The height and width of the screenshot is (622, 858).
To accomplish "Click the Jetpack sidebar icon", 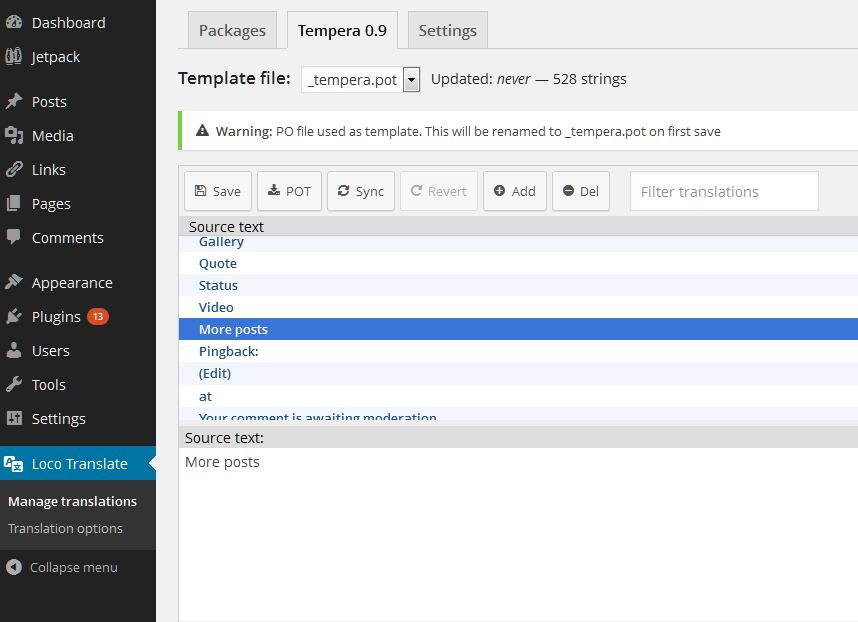I will tap(14, 56).
